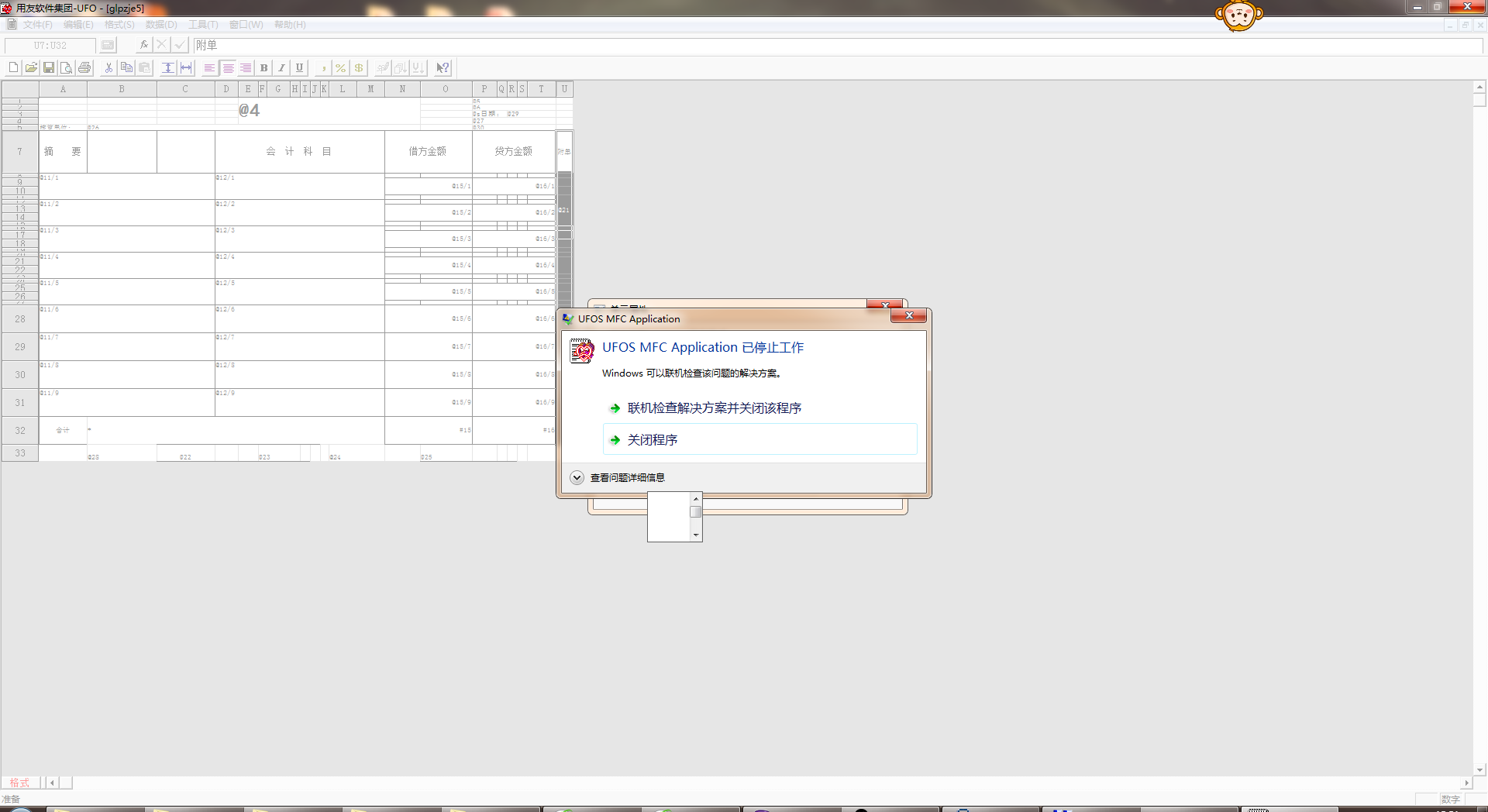Click the Save diskette icon
This screenshot has width=1488, height=812.
coord(49,68)
